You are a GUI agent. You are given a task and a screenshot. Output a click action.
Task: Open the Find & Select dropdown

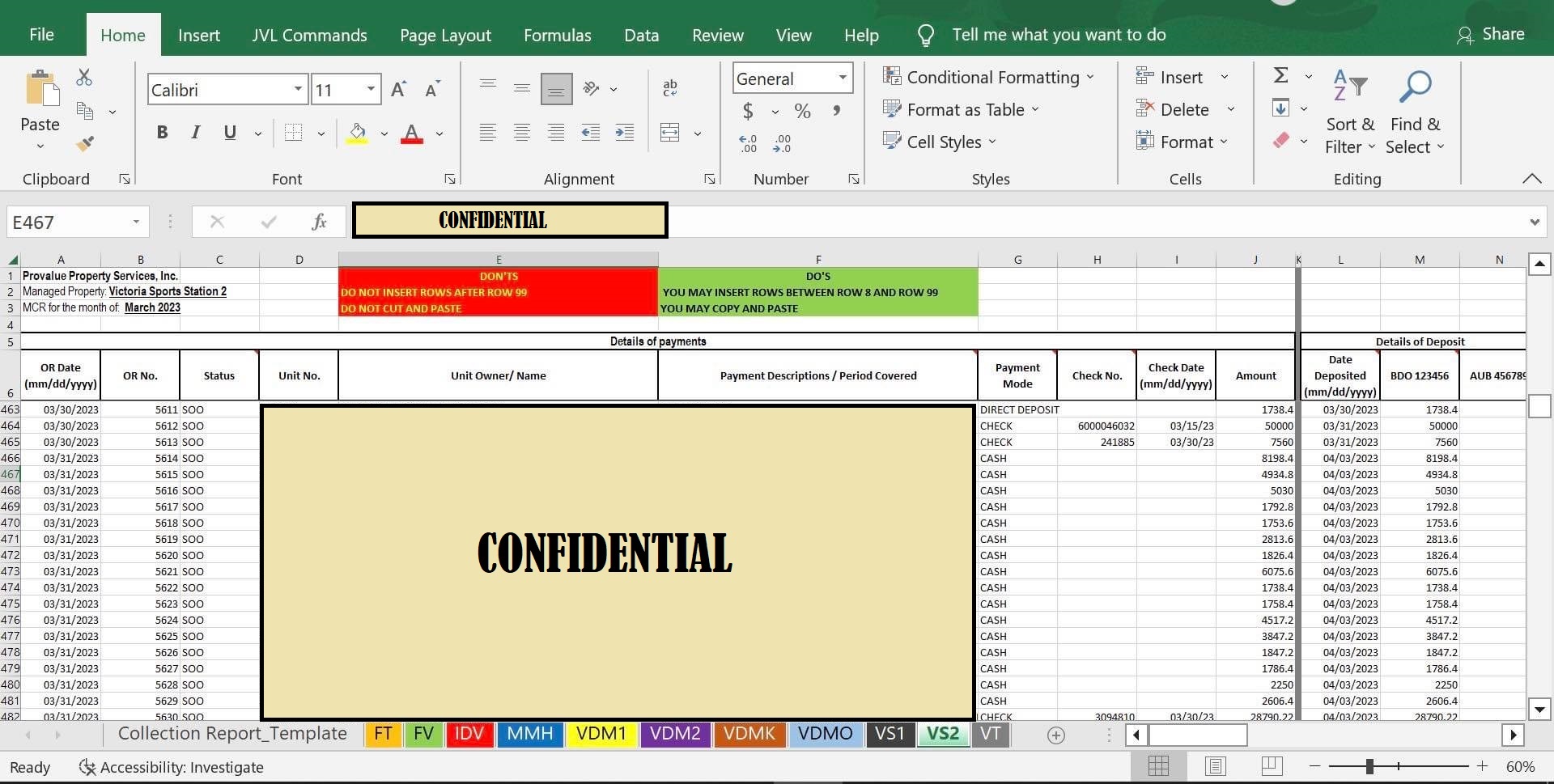1415,112
